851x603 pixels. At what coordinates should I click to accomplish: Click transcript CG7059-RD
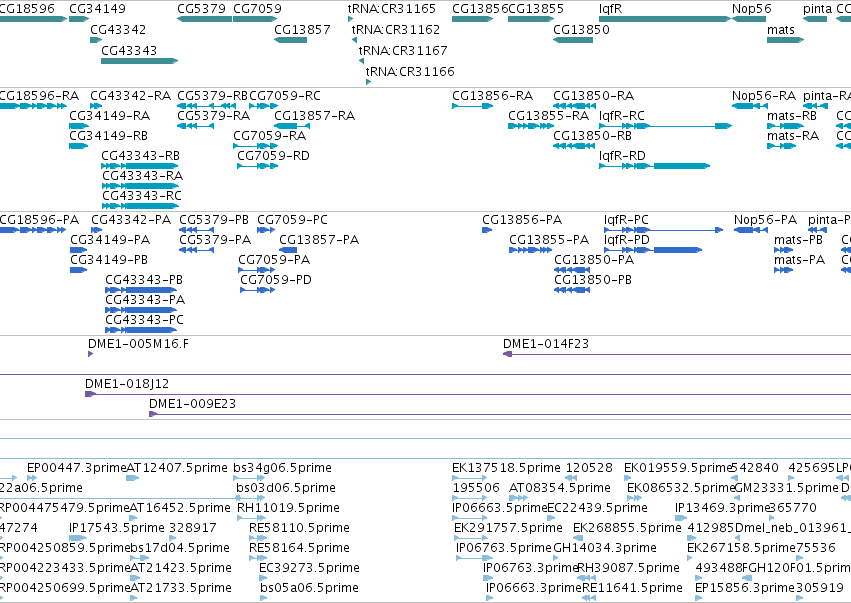[x=257, y=166]
